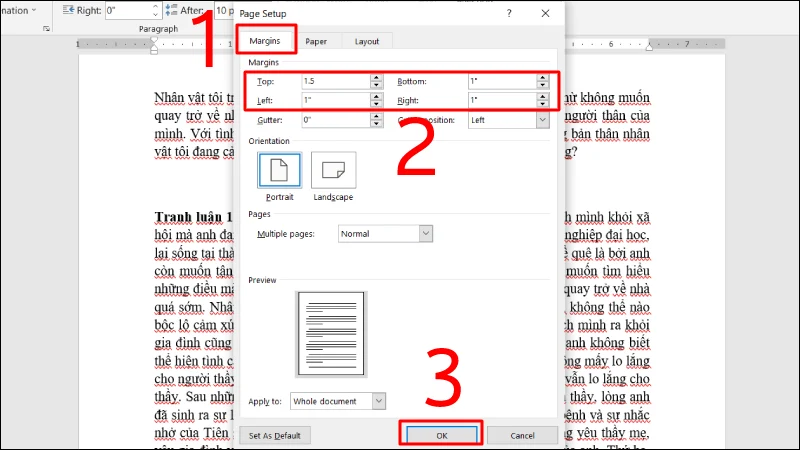800x450 pixels.
Task: Click the page preview thumbnail
Action: click(330, 333)
